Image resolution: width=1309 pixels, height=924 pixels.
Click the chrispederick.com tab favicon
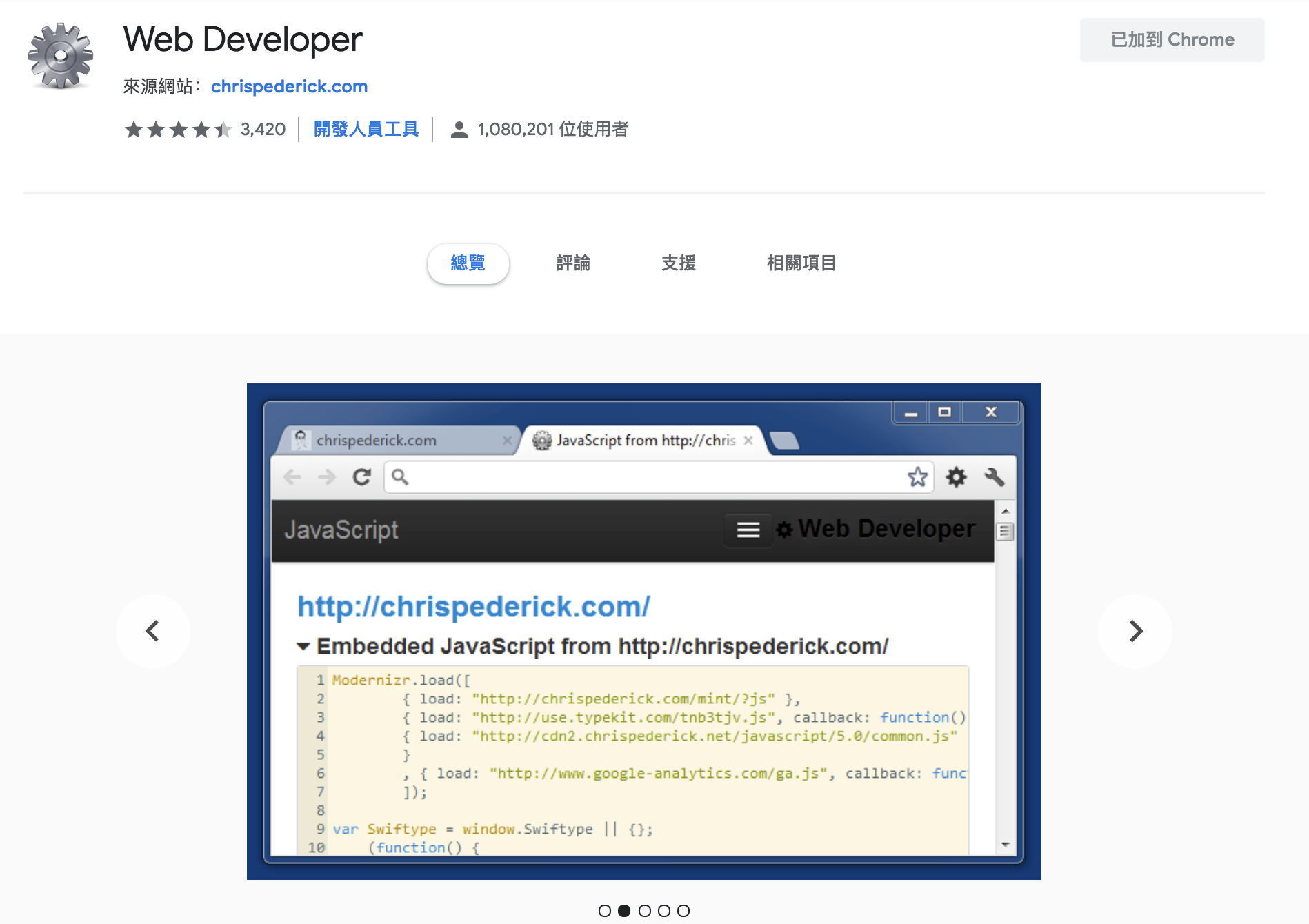click(301, 440)
